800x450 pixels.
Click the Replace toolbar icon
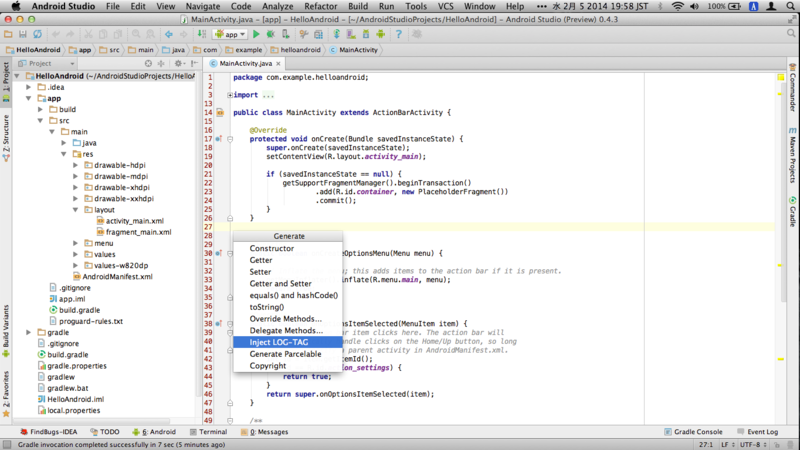(151, 34)
